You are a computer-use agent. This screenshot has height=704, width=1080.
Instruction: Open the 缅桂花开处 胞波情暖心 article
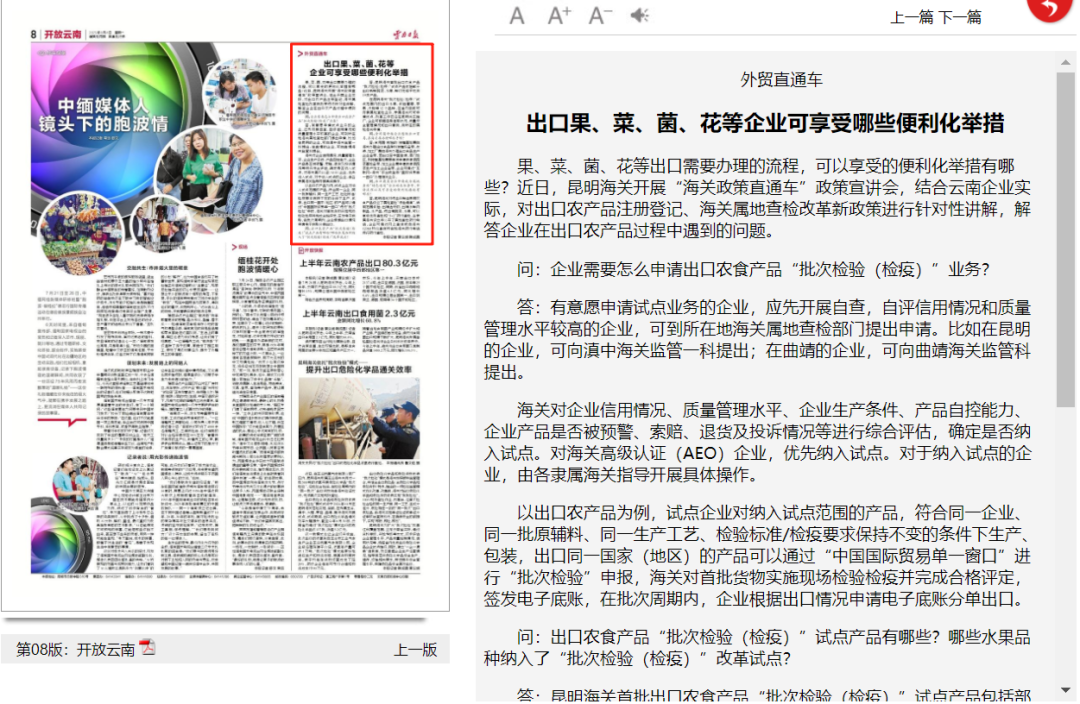pyautogui.click(x=256, y=265)
